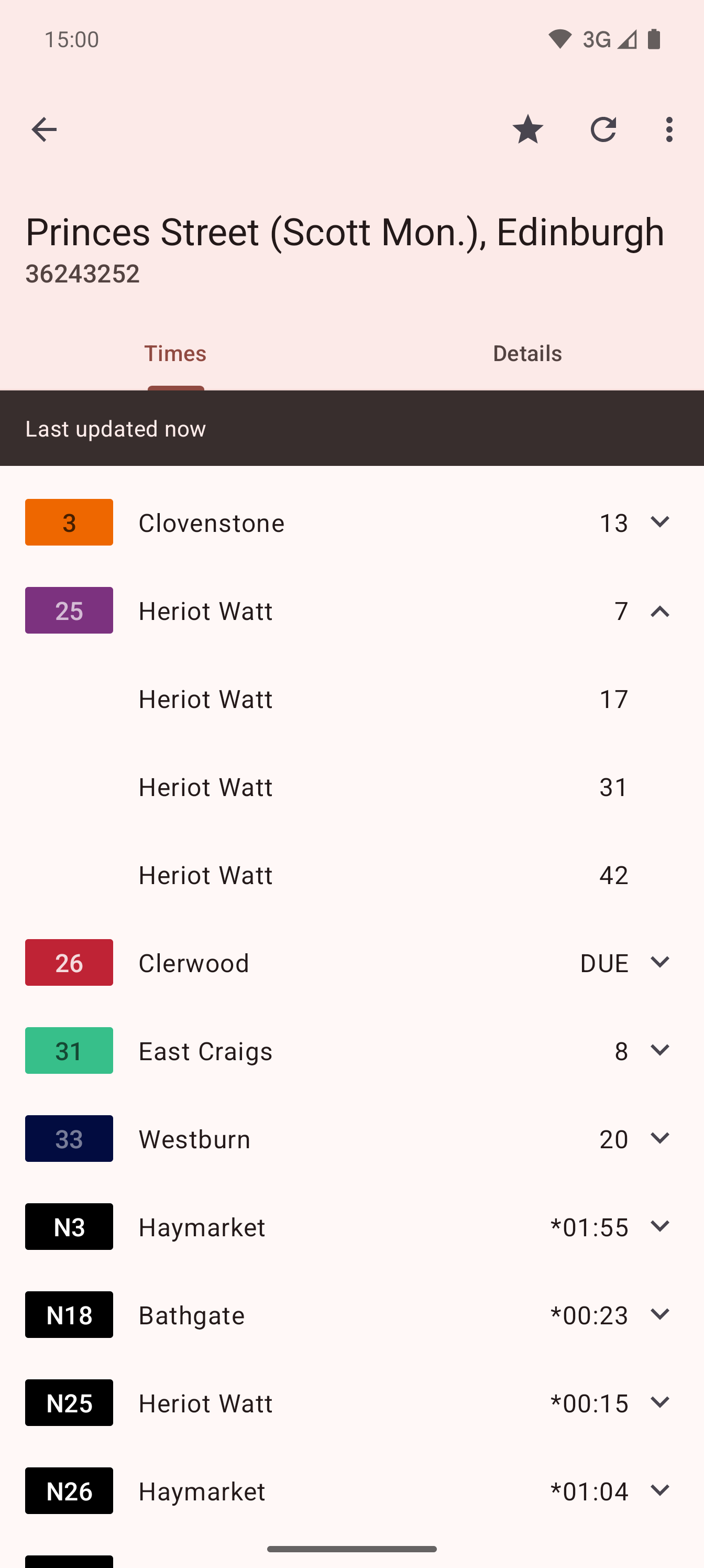
Task: Select the N25 Heriot Watt row
Action: pos(351,1403)
